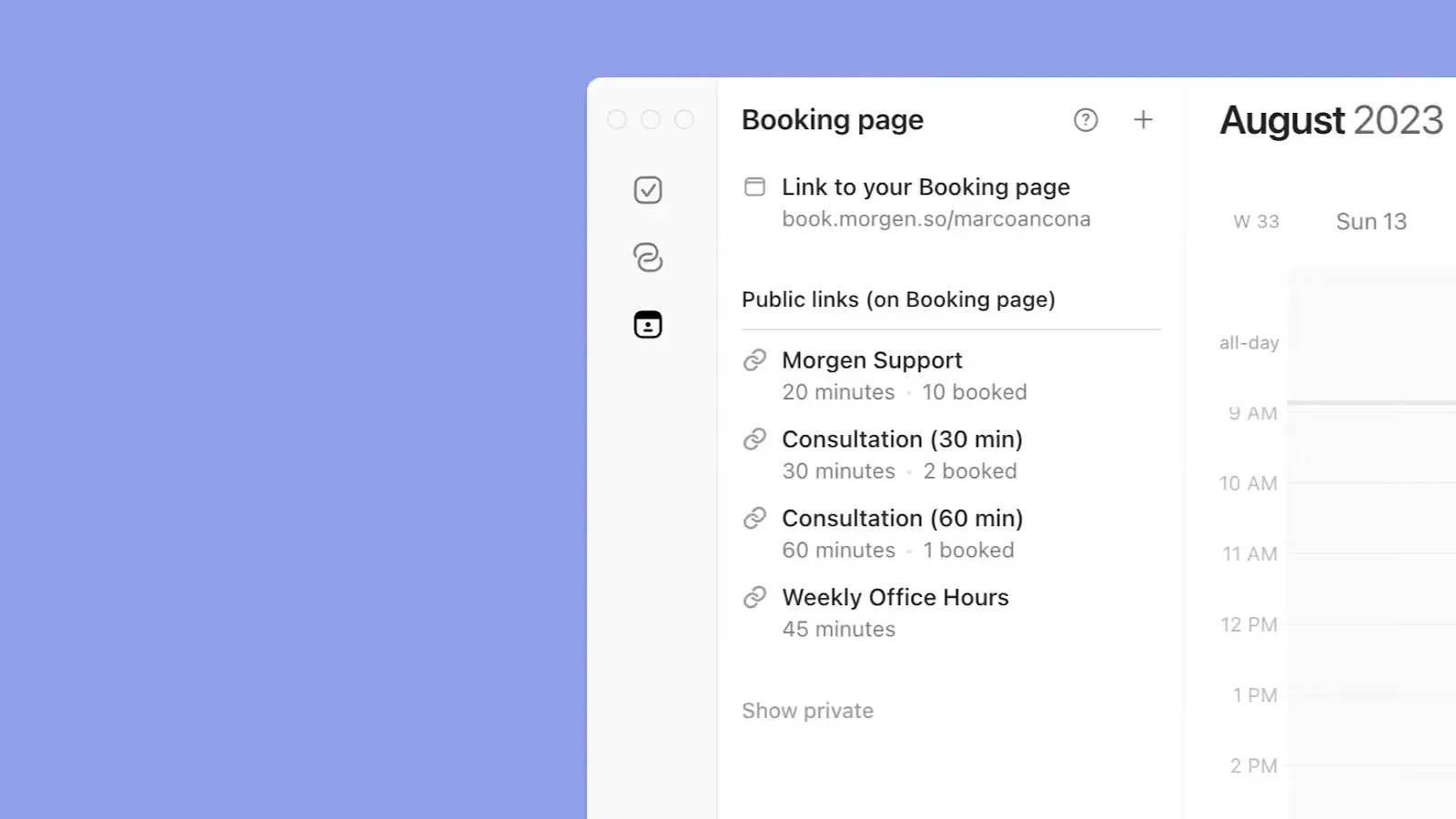1456x819 pixels.
Task: Create a new booking link via plus icon
Action: pos(1143,119)
